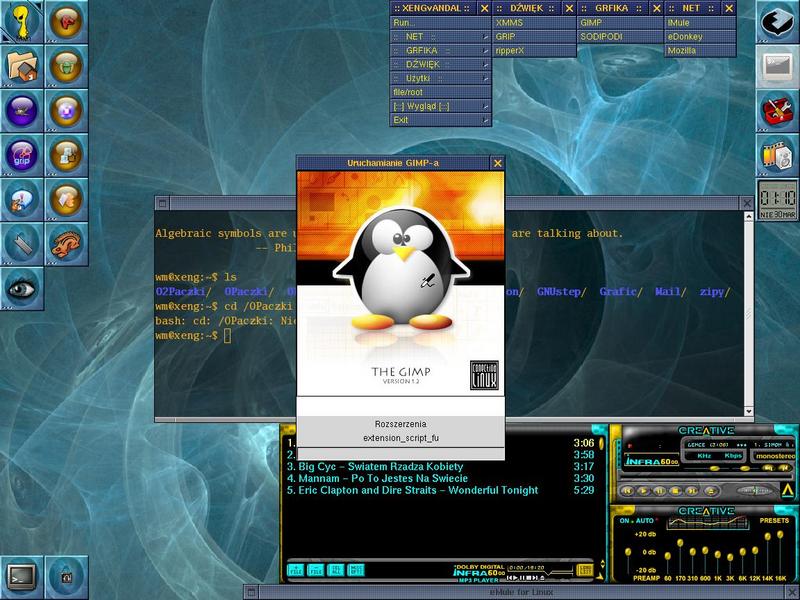Click the playlist remove file button
Image resolution: width=800 pixels, height=600 pixels.
315,570
